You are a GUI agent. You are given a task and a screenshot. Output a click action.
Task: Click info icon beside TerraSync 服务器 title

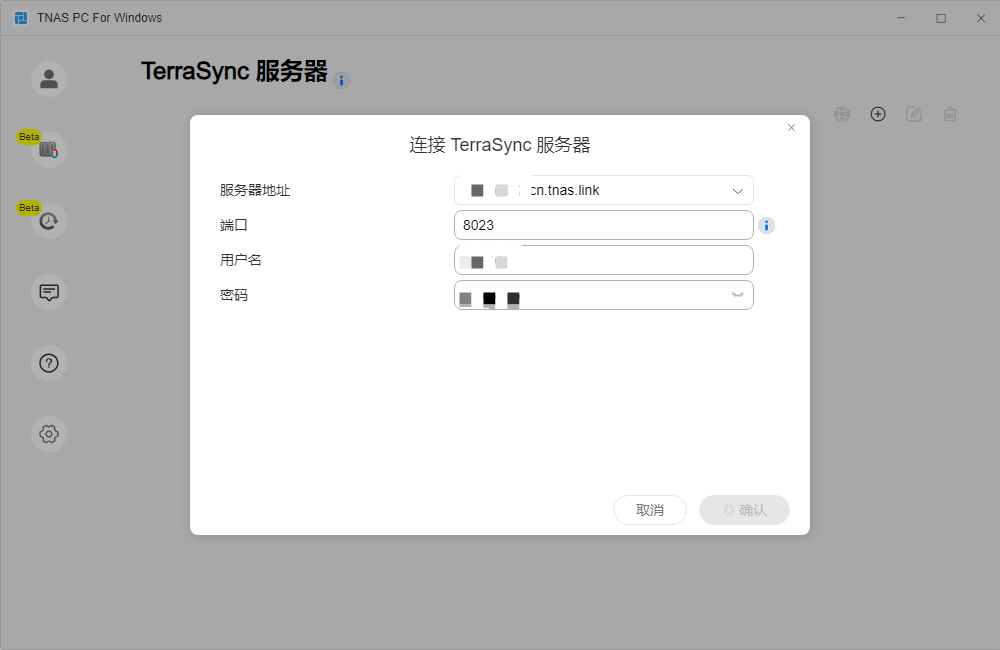pyautogui.click(x=341, y=80)
